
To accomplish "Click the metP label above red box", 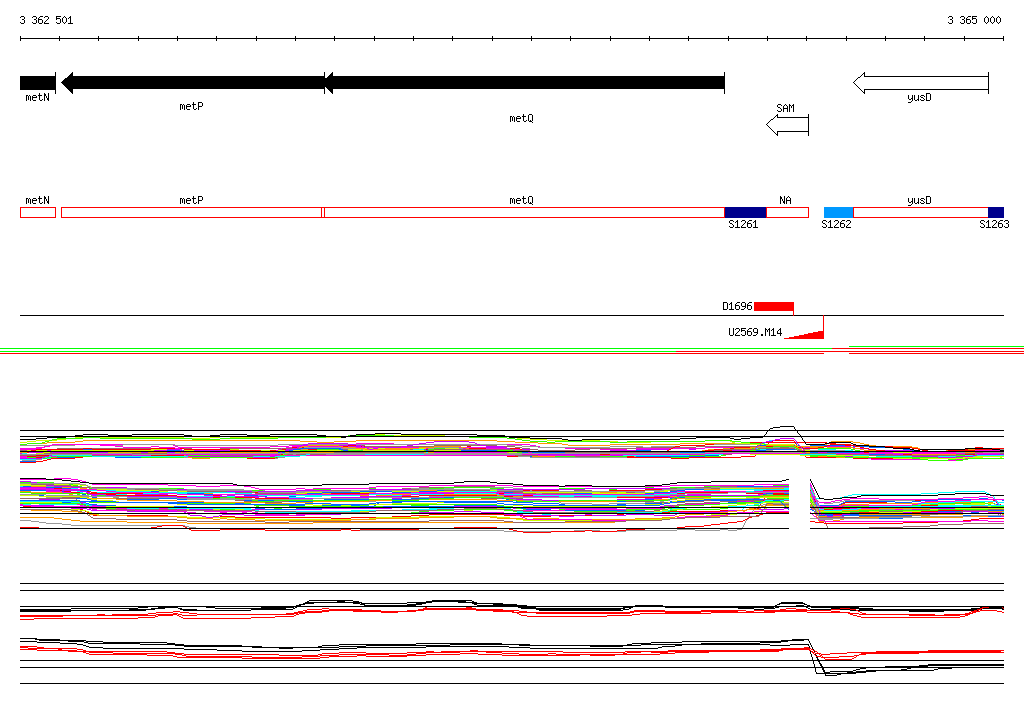I will 191,201.
